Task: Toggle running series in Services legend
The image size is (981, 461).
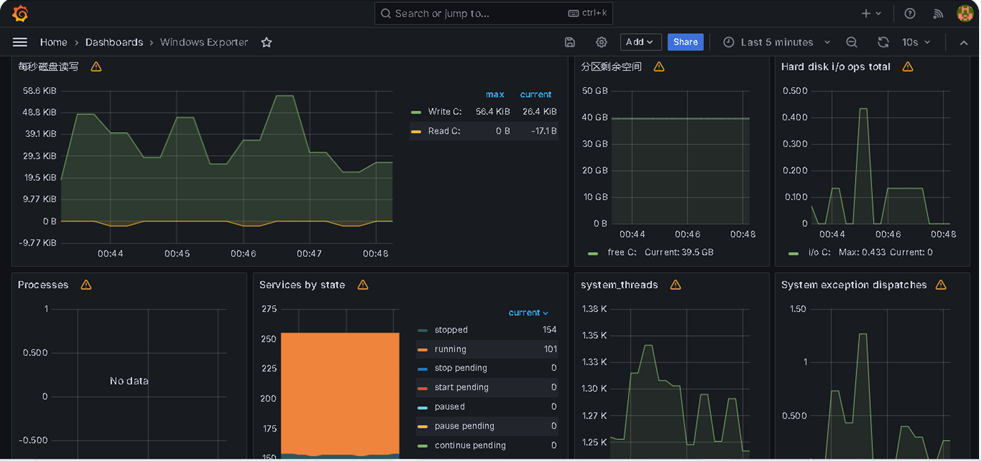Action: (x=450, y=349)
